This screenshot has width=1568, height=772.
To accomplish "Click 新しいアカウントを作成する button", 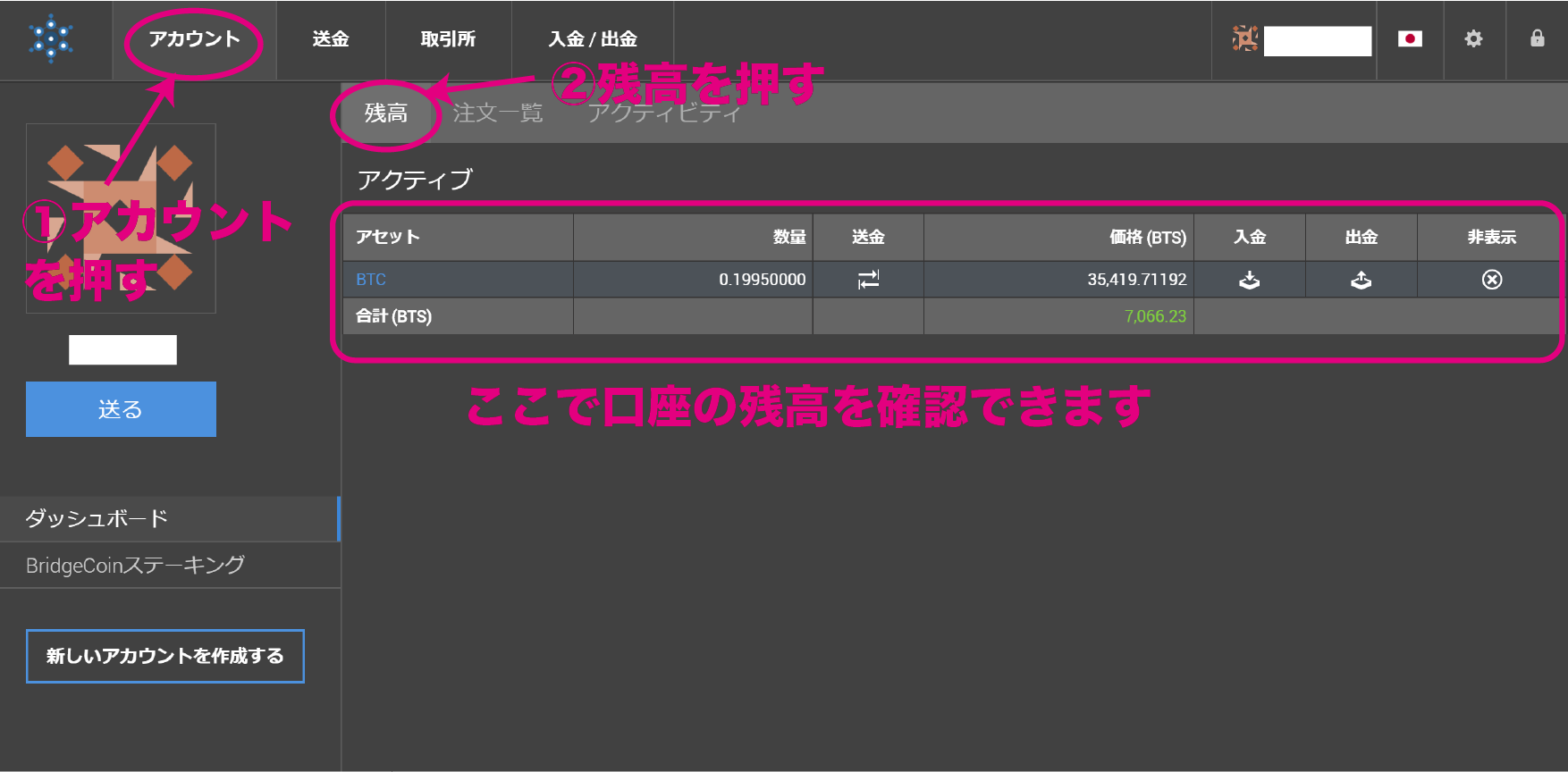I will pyautogui.click(x=165, y=656).
